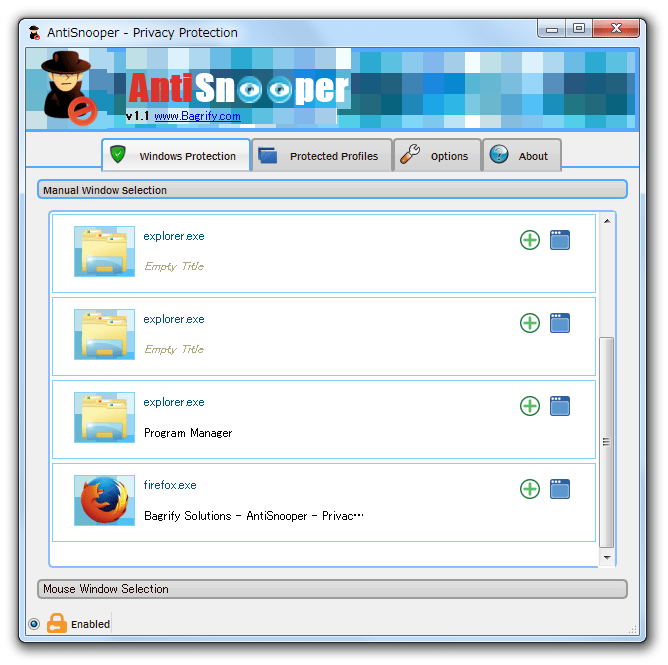668x665 pixels.
Task: Switch to the Windows Protection tab
Action: point(176,155)
